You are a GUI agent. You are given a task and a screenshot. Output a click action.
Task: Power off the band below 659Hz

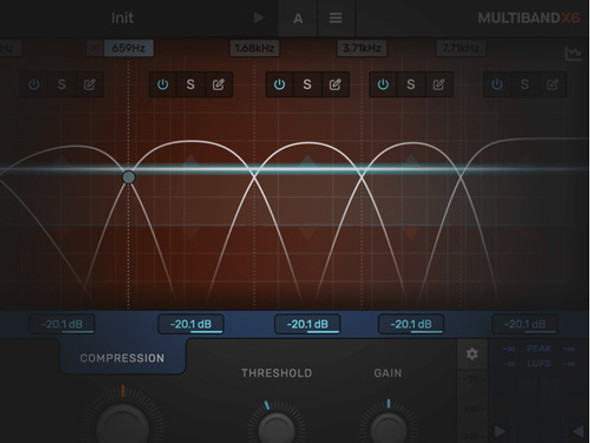pyautogui.click(x=34, y=84)
